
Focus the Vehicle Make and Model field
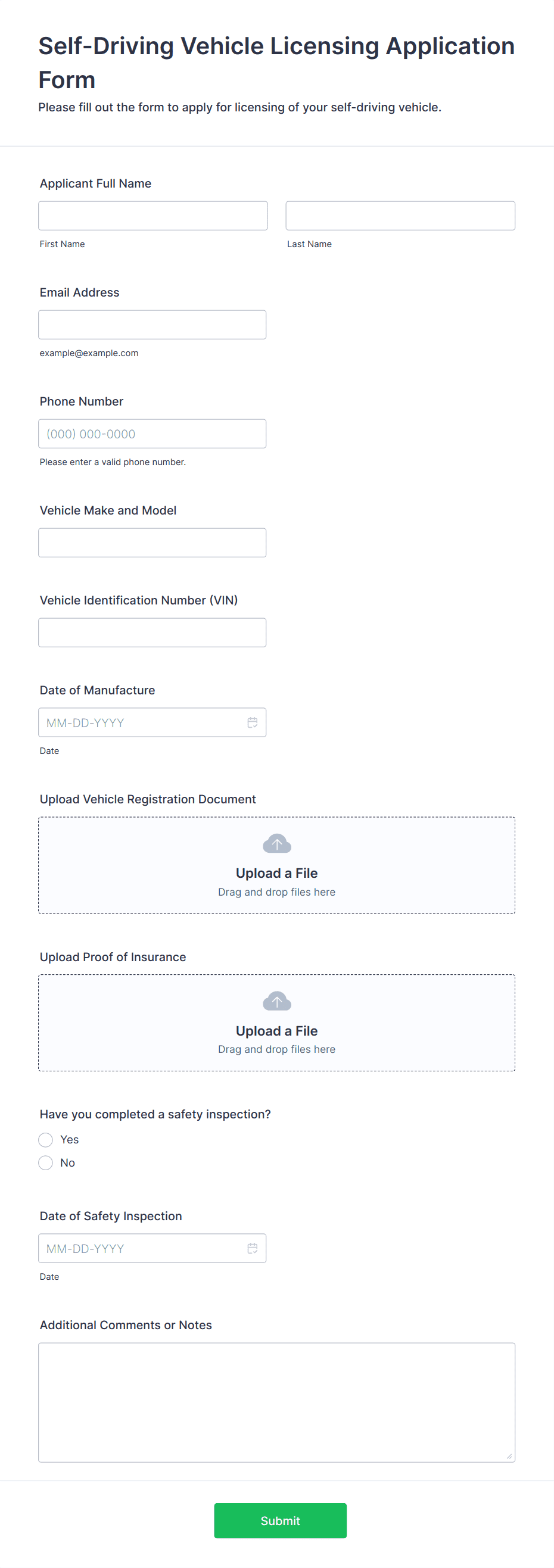[152, 543]
